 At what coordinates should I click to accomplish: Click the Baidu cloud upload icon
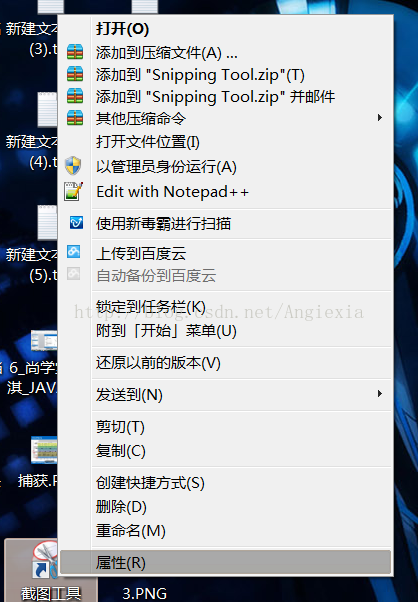tap(74, 251)
